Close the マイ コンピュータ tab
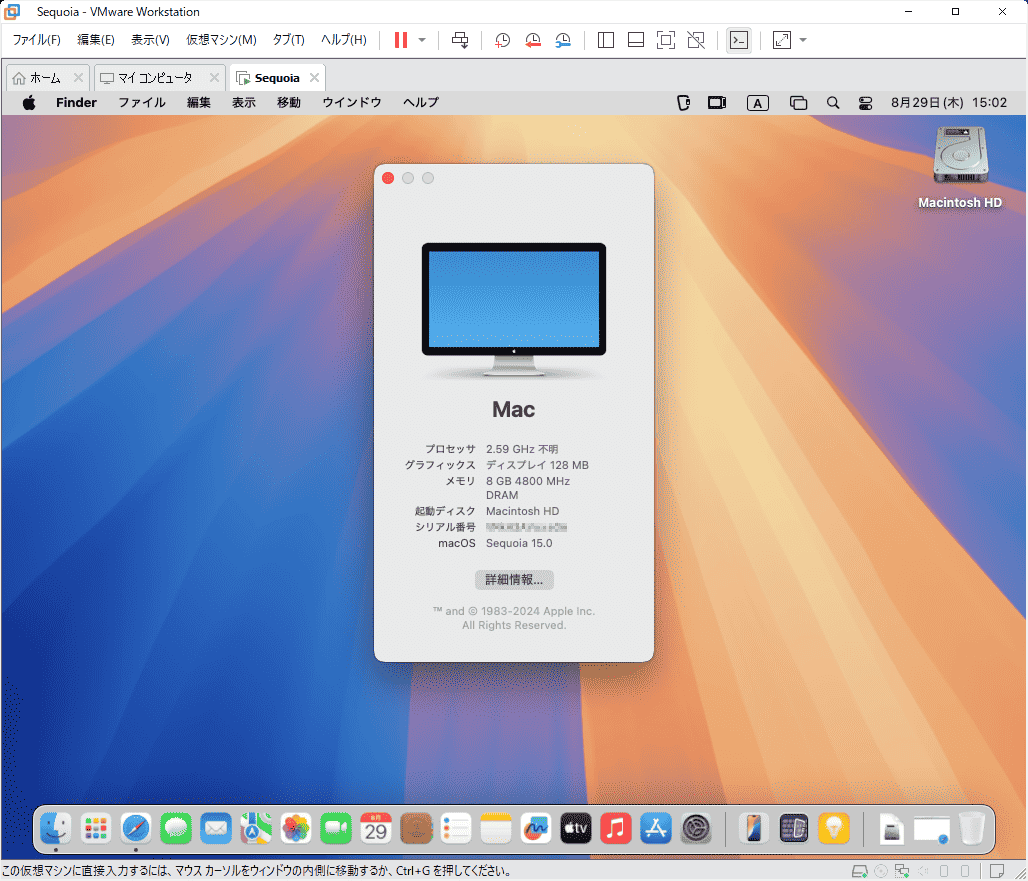Image resolution: width=1028 pixels, height=881 pixels. [x=214, y=77]
